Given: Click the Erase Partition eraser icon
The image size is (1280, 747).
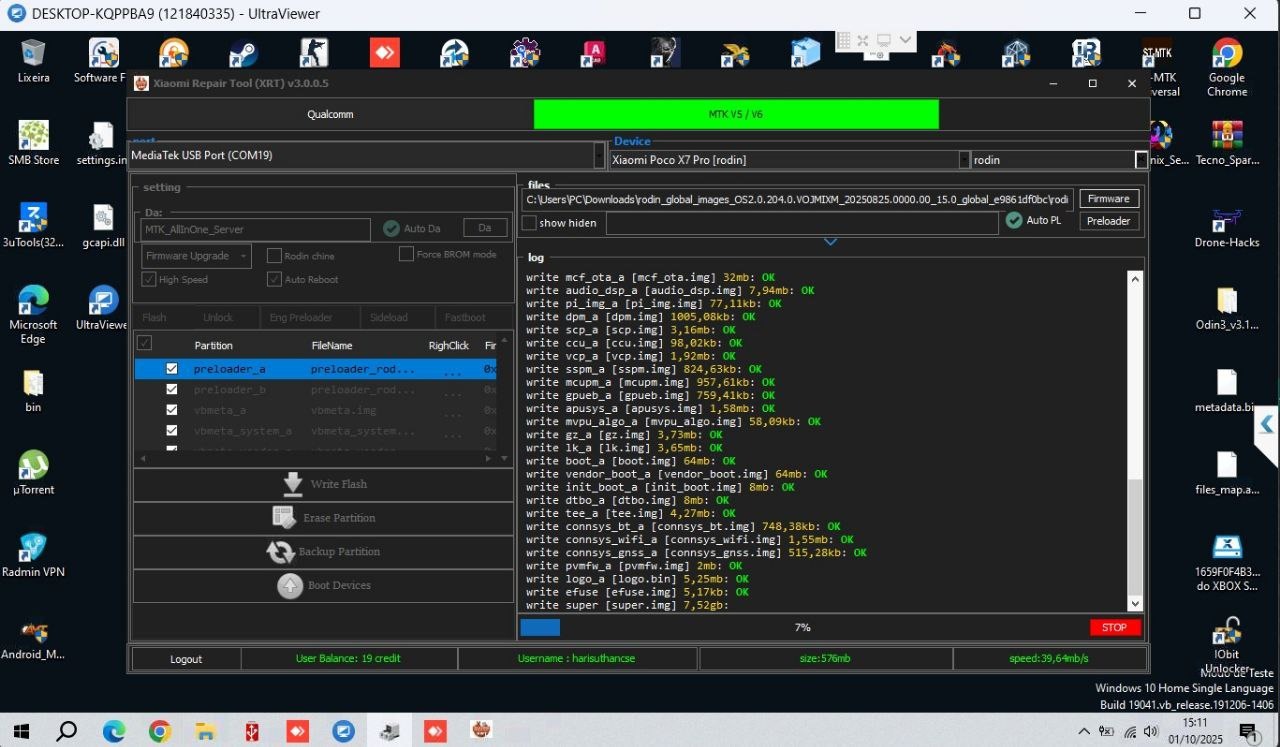Looking at the screenshot, I should click(284, 518).
